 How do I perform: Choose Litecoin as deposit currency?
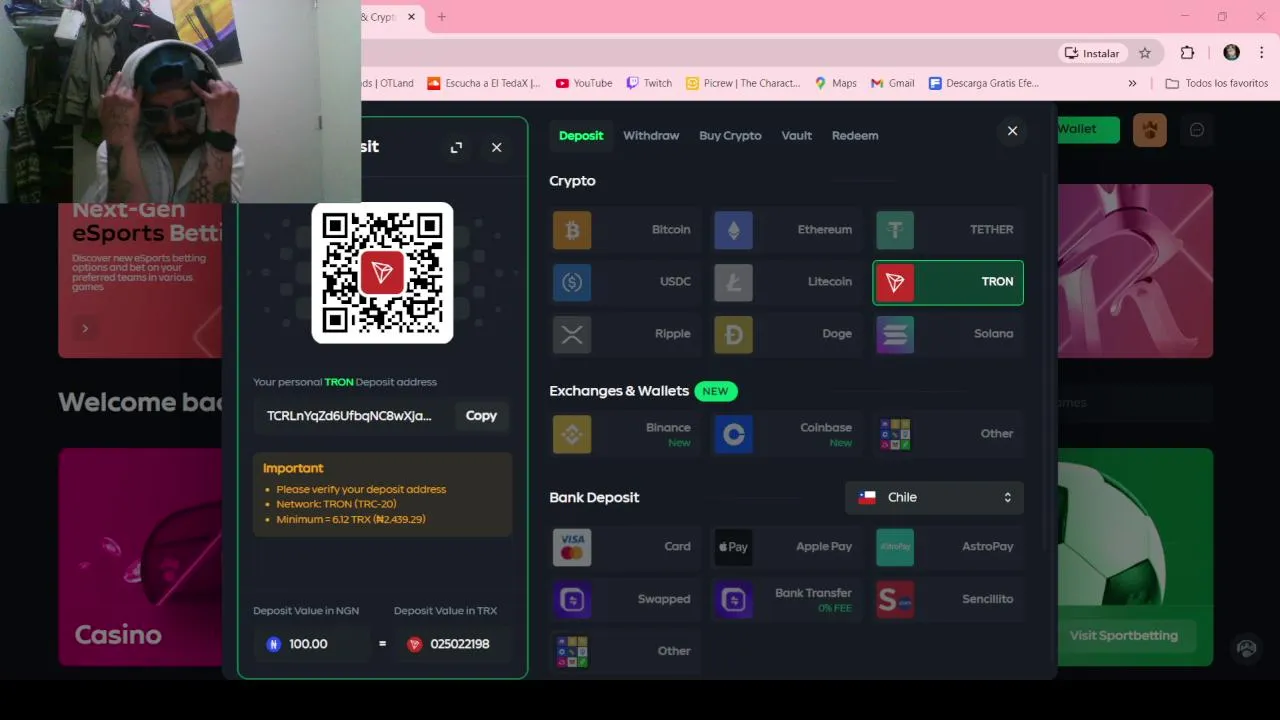pos(785,282)
